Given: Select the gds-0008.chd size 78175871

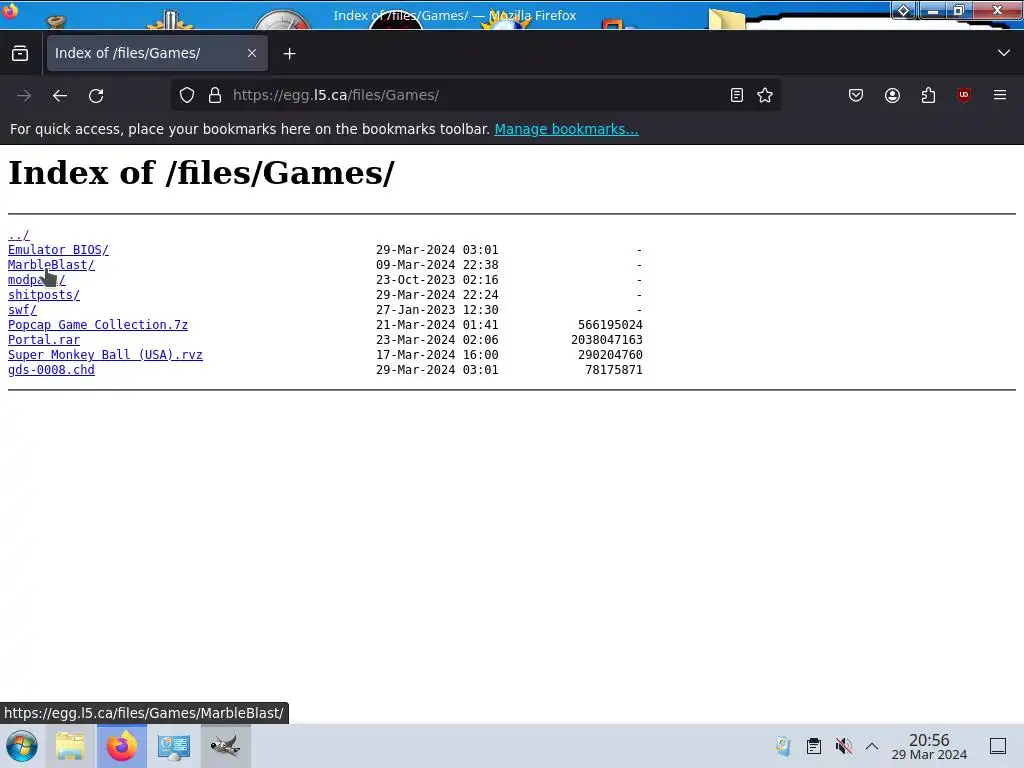Looking at the screenshot, I should pos(614,370).
